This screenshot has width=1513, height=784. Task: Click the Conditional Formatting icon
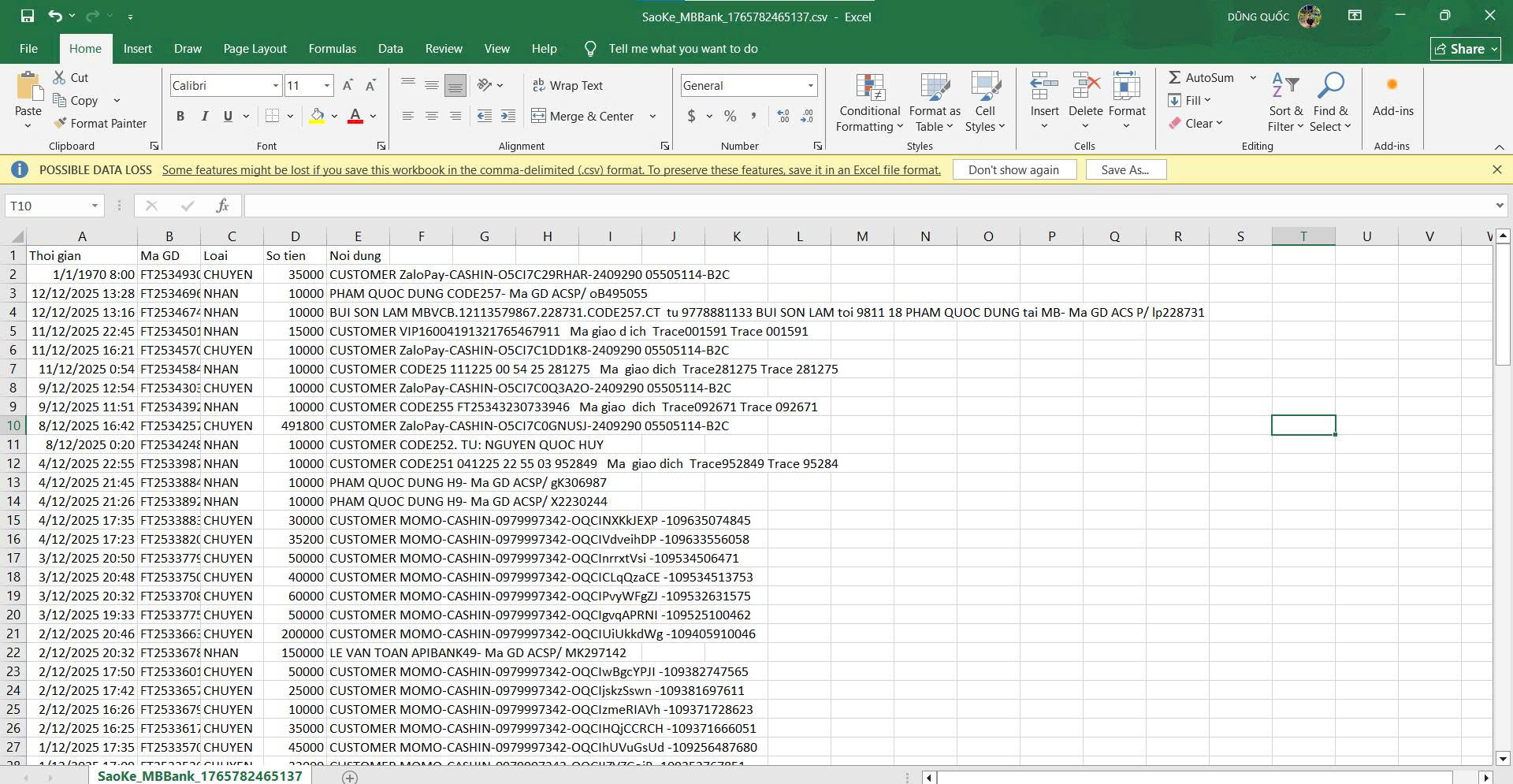[870, 87]
